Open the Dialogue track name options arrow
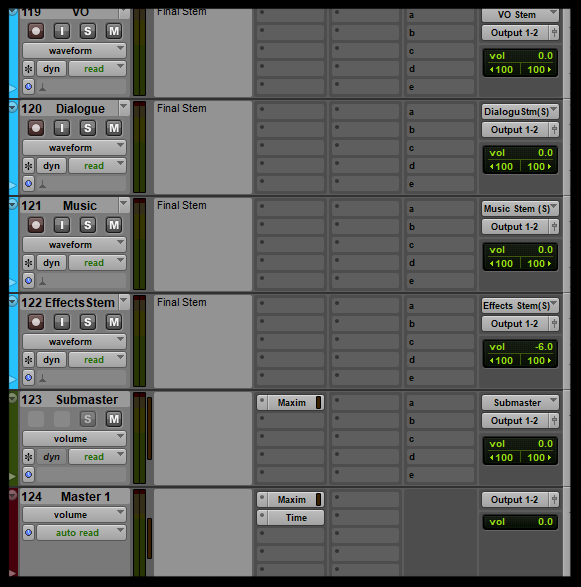 click(x=124, y=108)
